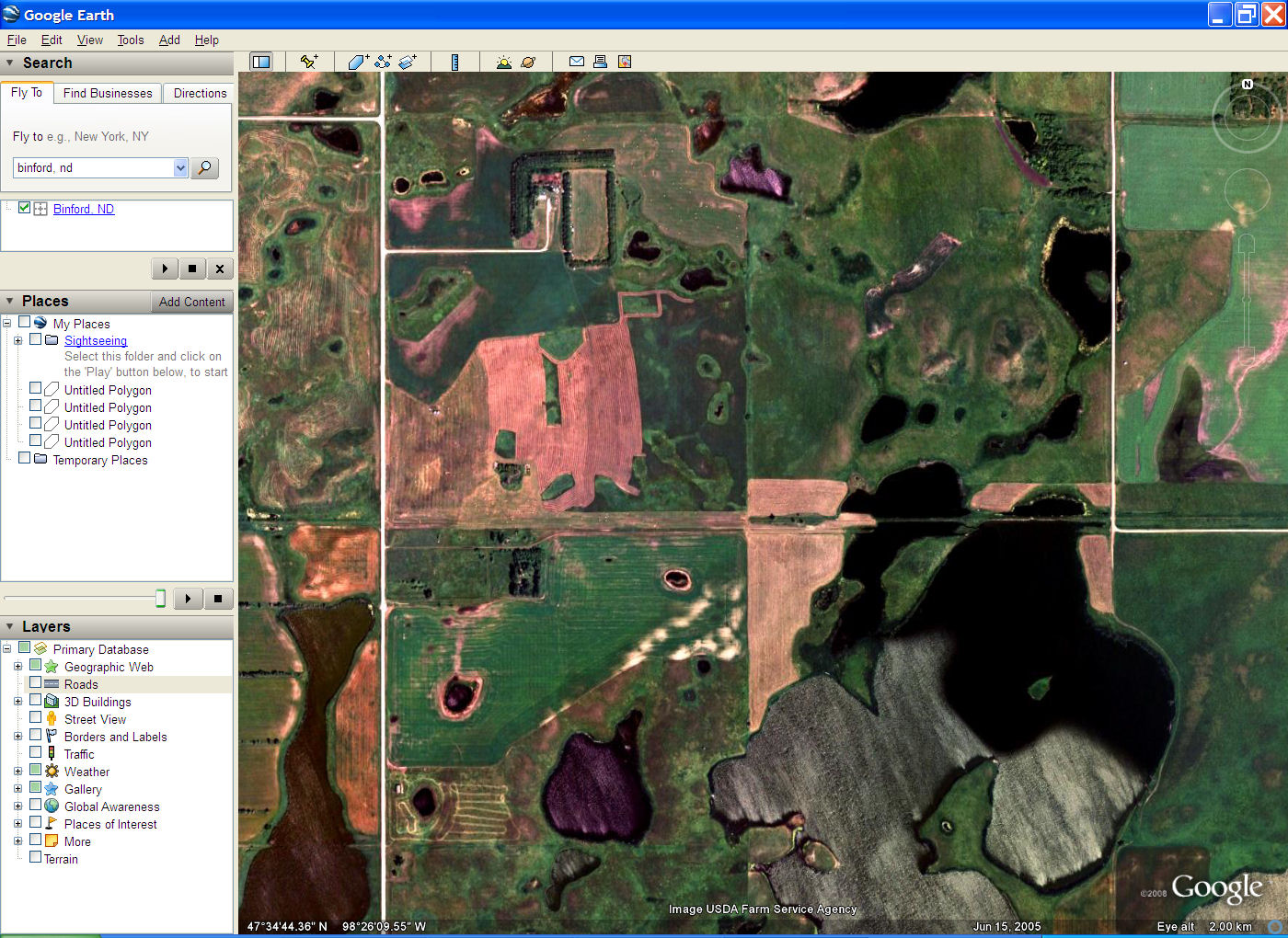
Task: Click the North indicator on compass
Action: (x=1248, y=84)
